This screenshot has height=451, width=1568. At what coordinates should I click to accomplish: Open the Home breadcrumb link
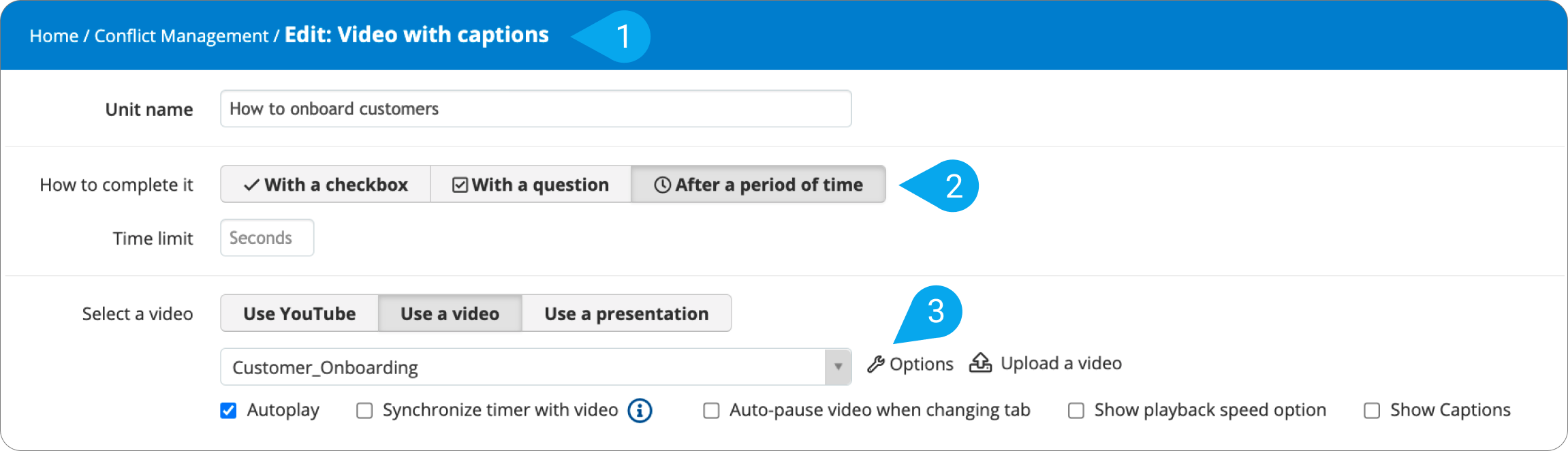[54, 36]
